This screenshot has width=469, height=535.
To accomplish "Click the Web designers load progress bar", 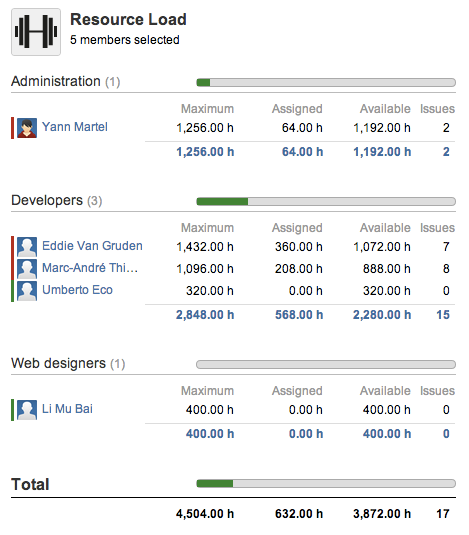I will tap(326, 364).
